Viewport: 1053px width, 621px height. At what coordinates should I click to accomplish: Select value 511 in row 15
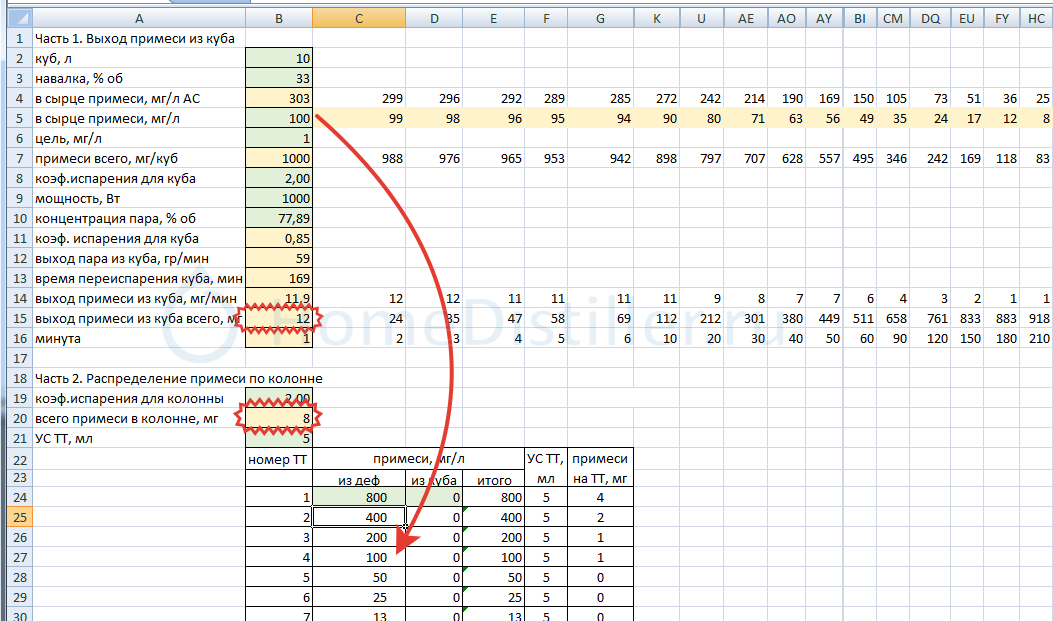point(860,318)
